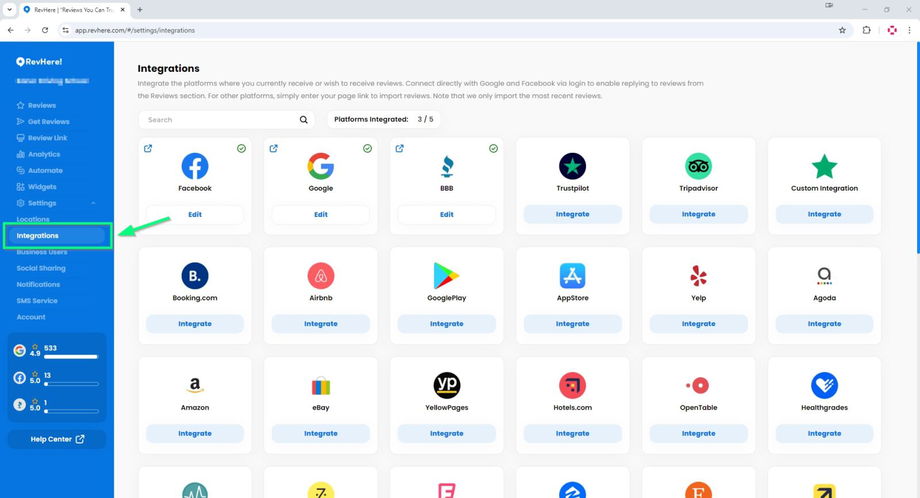
Task: Integrate Healthgrades
Action: (x=824, y=433)
